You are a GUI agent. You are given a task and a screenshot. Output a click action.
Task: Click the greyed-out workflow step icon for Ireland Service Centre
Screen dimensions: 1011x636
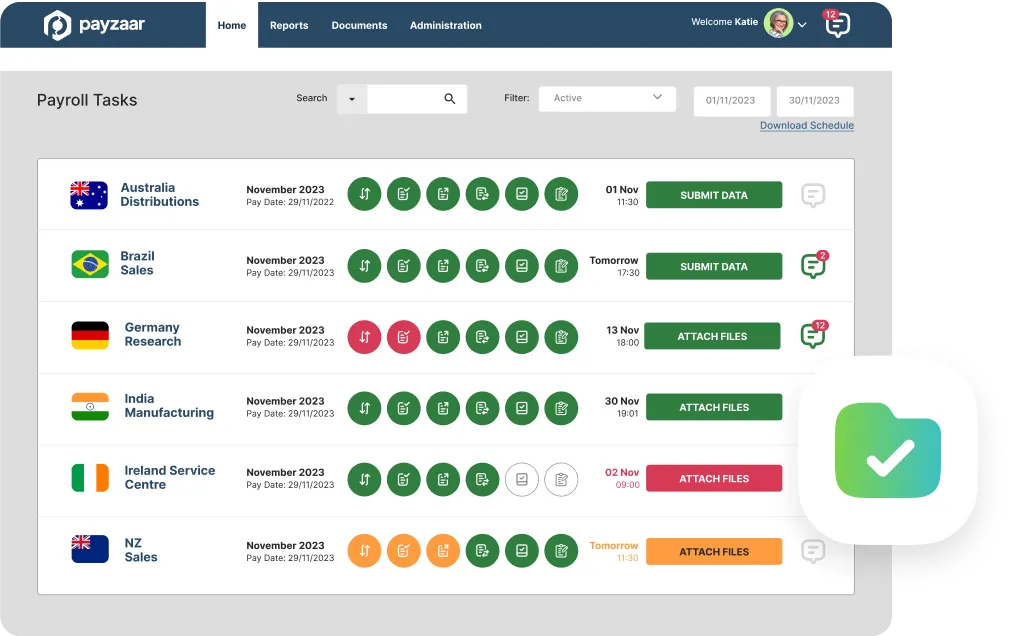pos(522,479)
